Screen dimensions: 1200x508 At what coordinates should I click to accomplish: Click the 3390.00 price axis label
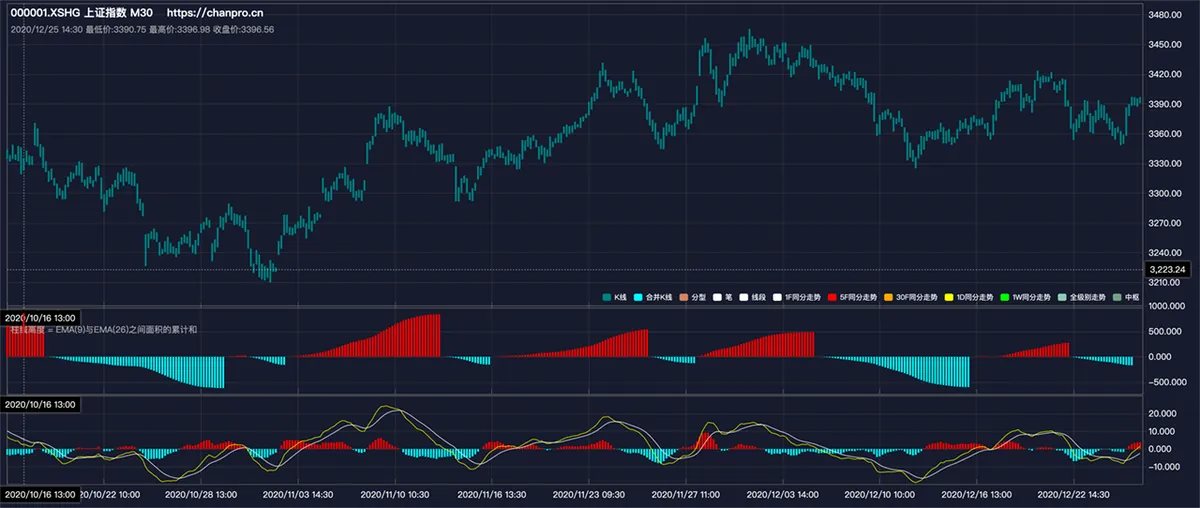1166,104
